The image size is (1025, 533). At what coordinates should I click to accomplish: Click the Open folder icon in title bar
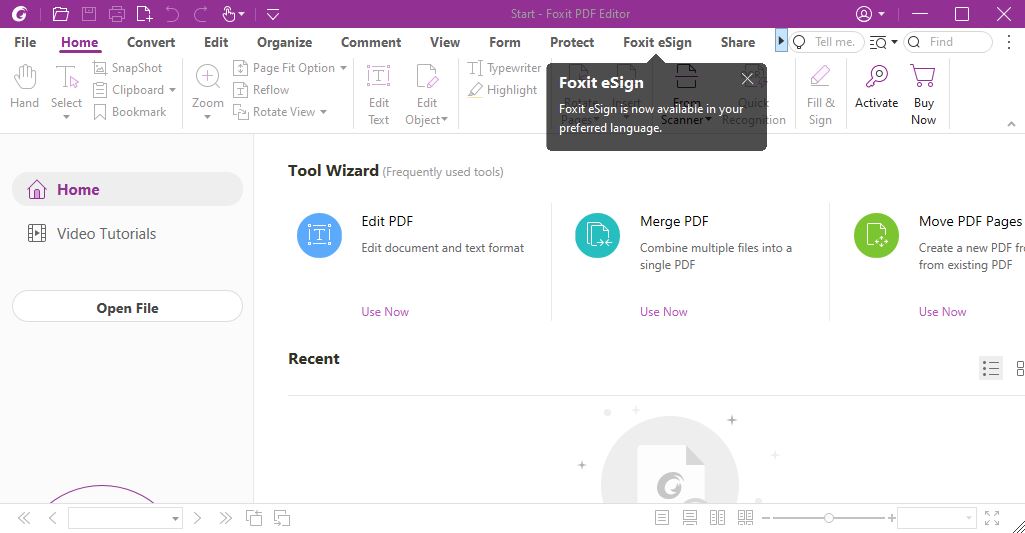61,14
